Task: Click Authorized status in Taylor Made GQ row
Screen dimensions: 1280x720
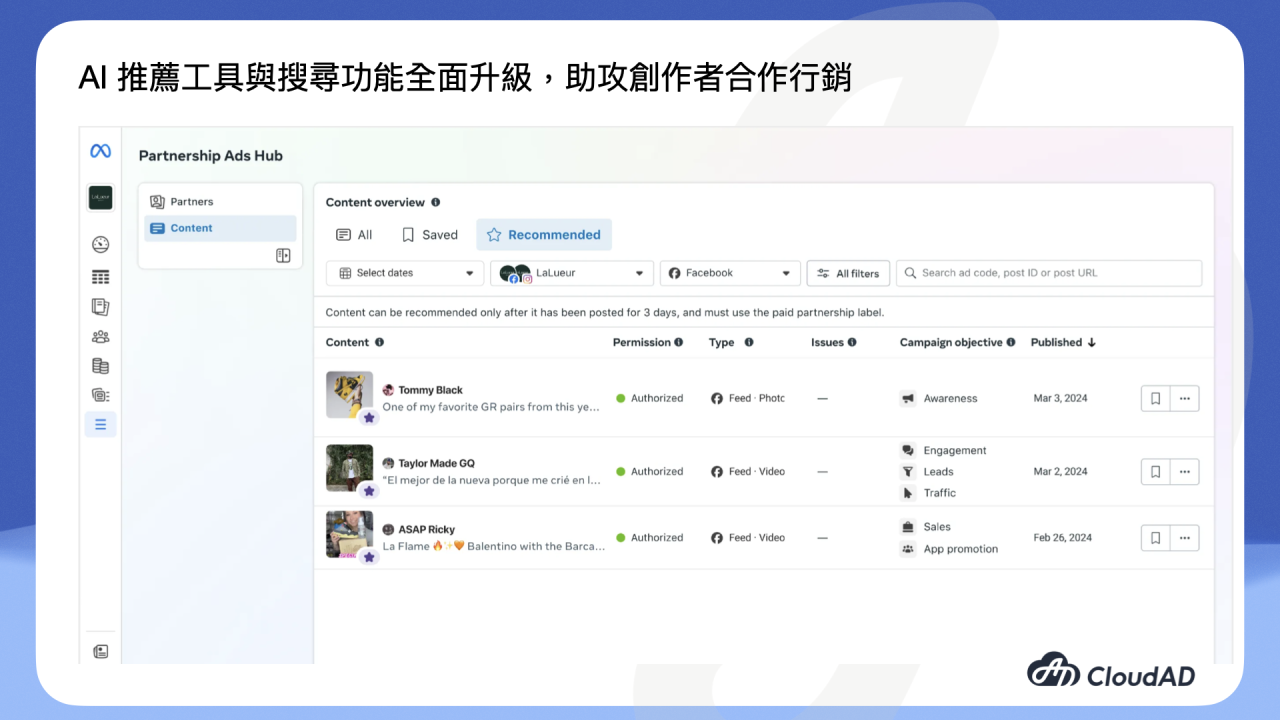Action: tap(650, 471)
